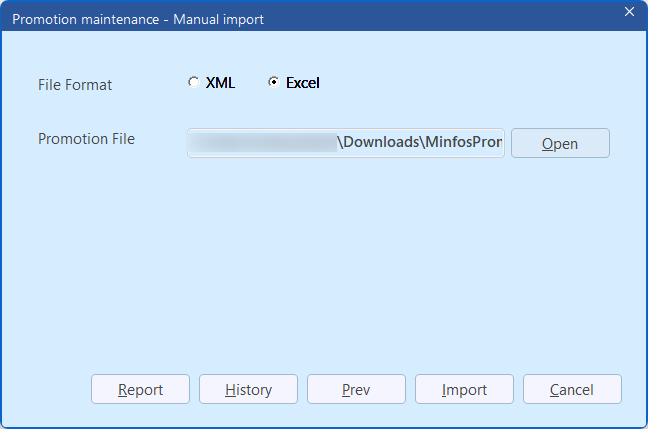Choose the Excel file format radio button
Viewport: 648px width, 429px height.
pos(273,83)
